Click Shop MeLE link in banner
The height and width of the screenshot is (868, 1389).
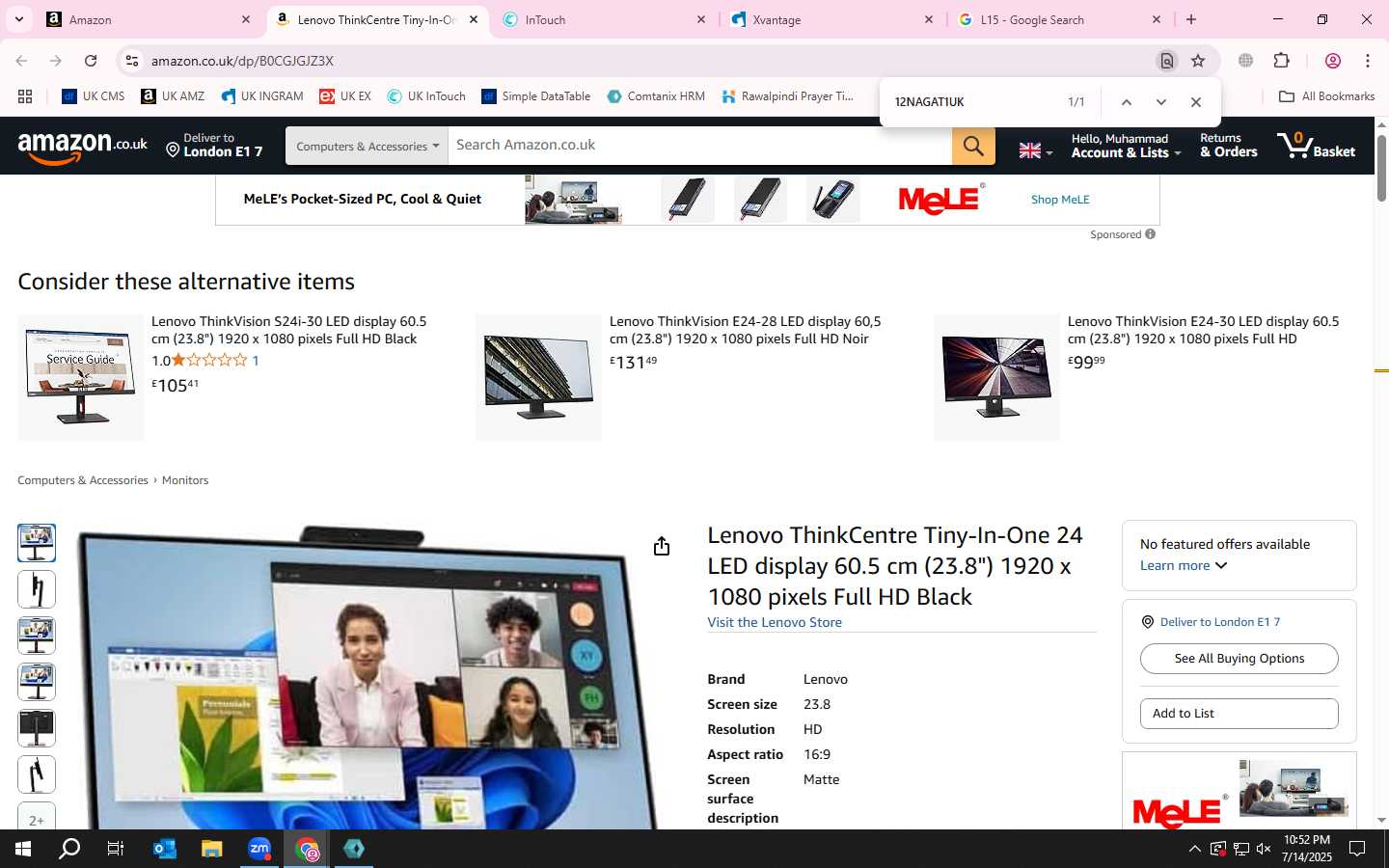click(x=1060, y=200)
